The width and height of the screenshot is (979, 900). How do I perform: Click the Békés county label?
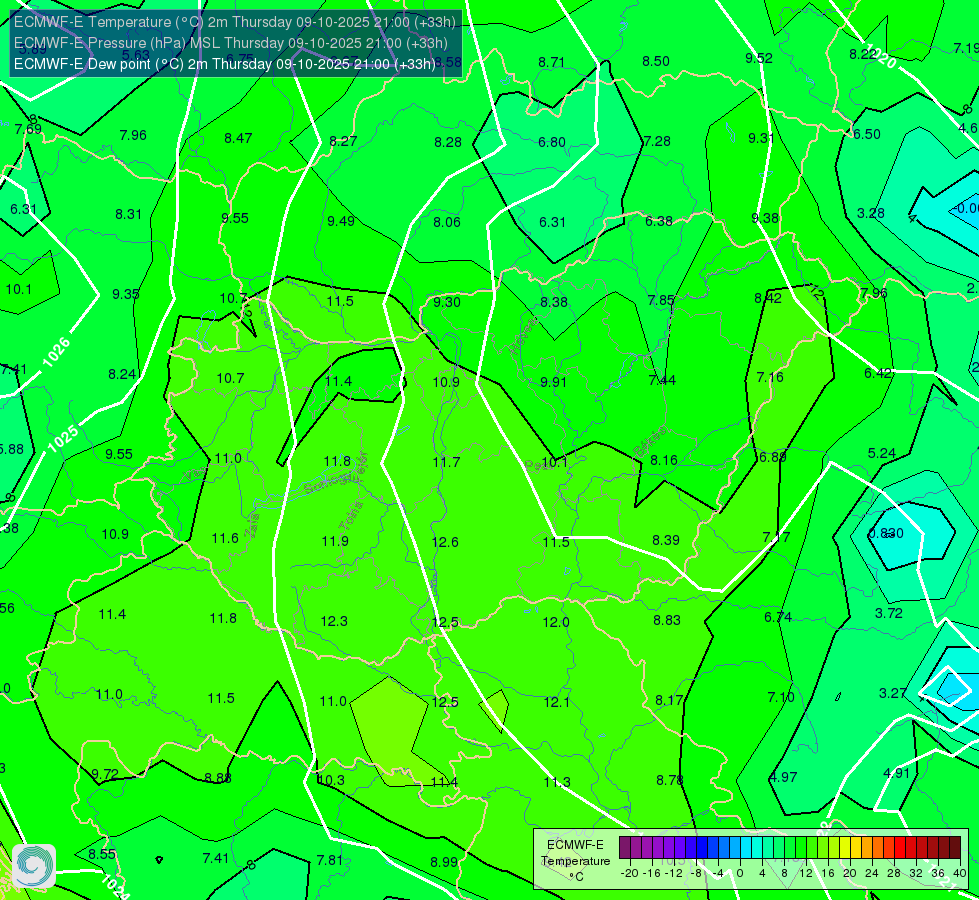coord(650,440)
